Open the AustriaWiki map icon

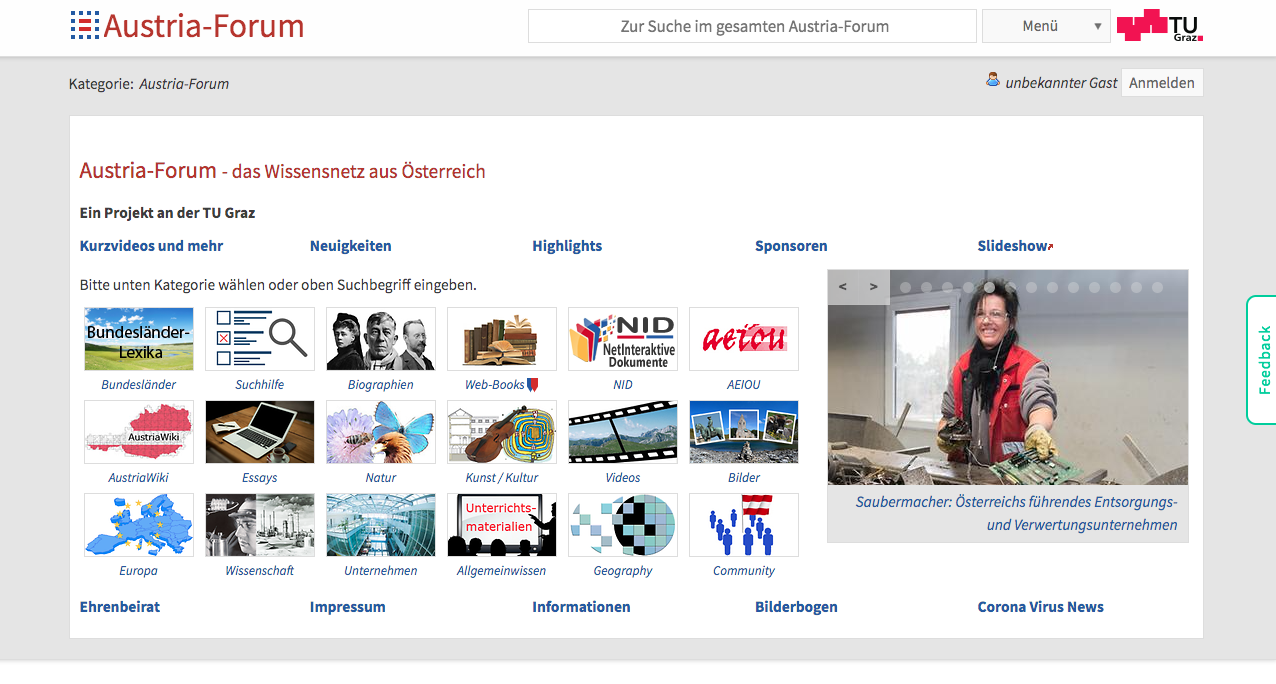tap(139, 432)
